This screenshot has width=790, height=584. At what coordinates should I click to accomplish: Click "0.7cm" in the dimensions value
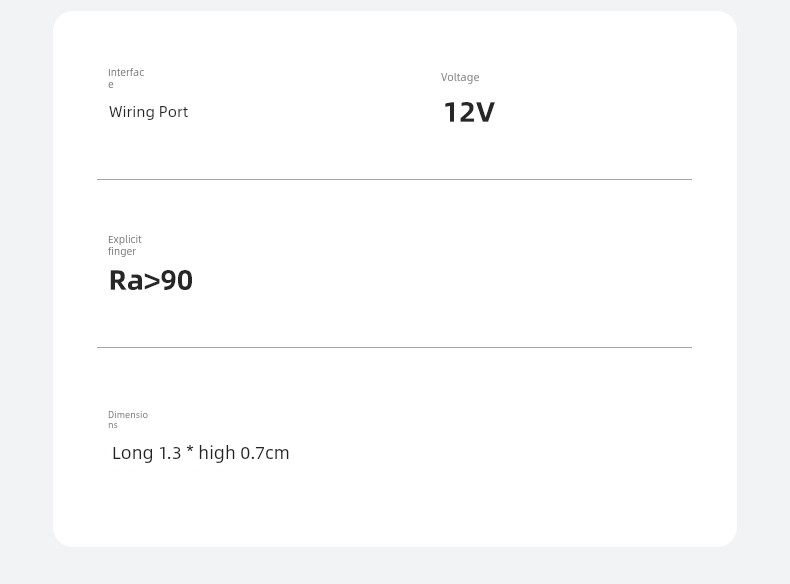click(265, 453)
